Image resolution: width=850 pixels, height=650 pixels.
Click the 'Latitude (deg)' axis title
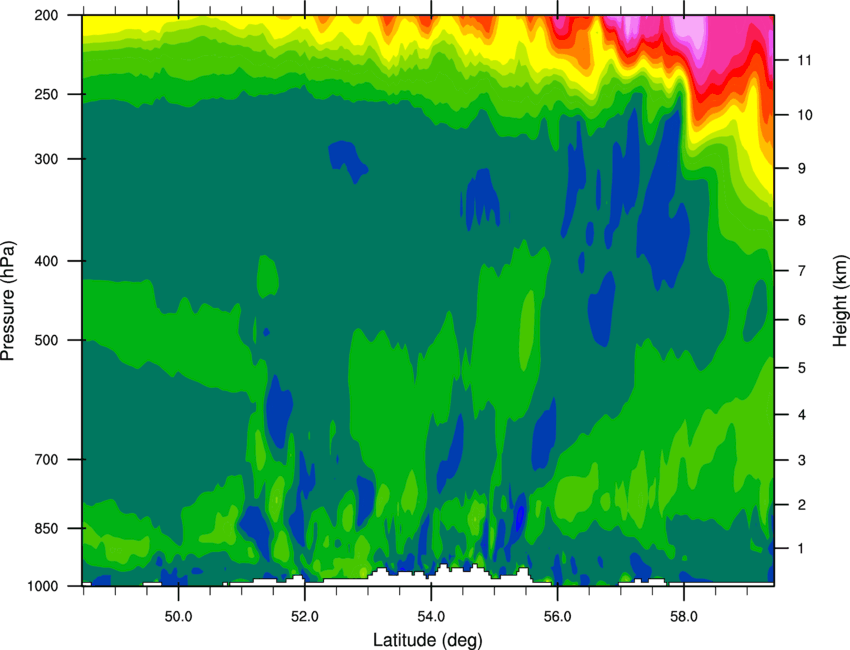coord(427,640)
